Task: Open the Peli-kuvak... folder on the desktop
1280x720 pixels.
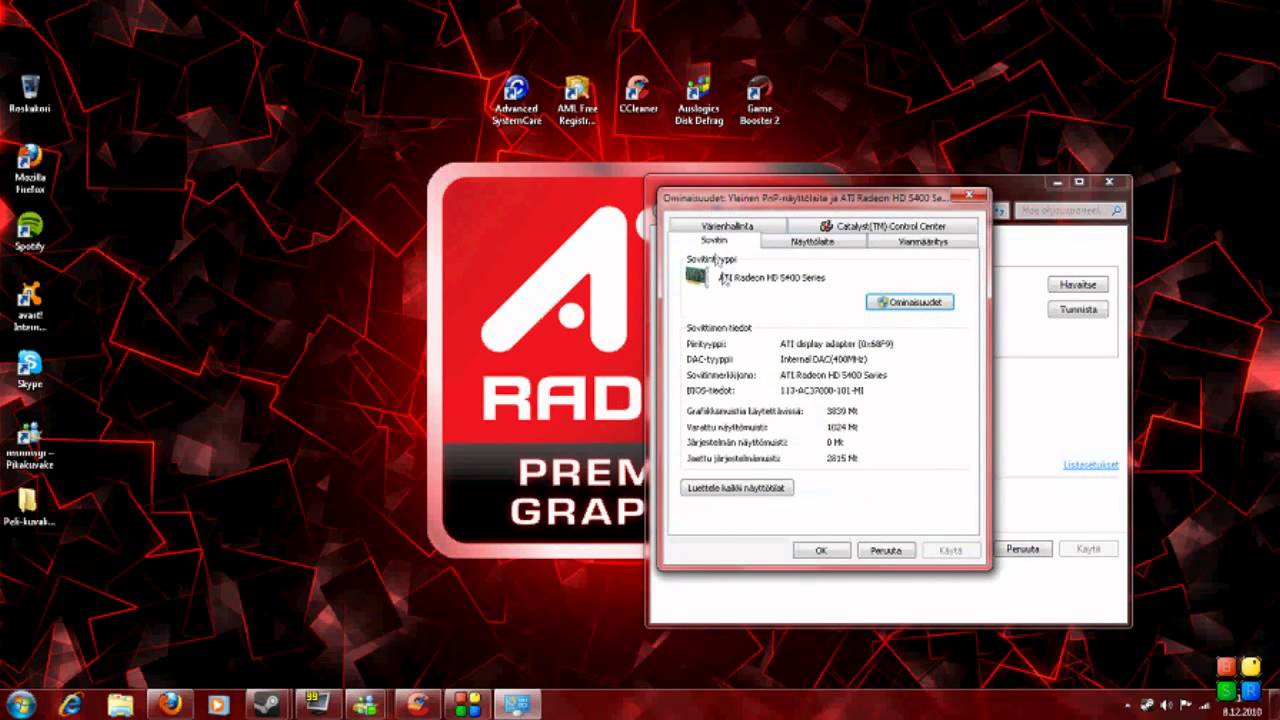Action: click(x=29, y=507)
